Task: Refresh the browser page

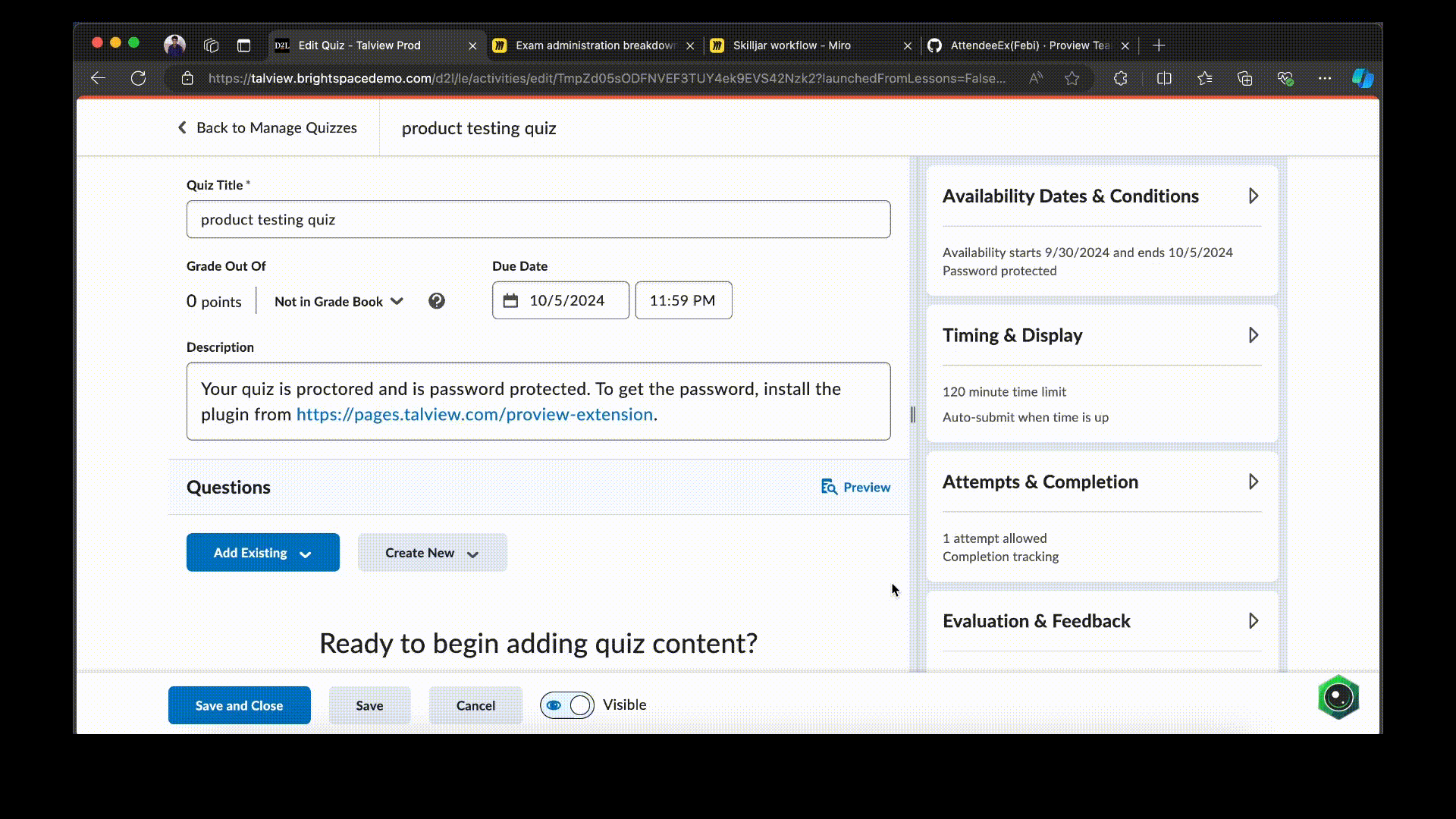Action: 138,78
